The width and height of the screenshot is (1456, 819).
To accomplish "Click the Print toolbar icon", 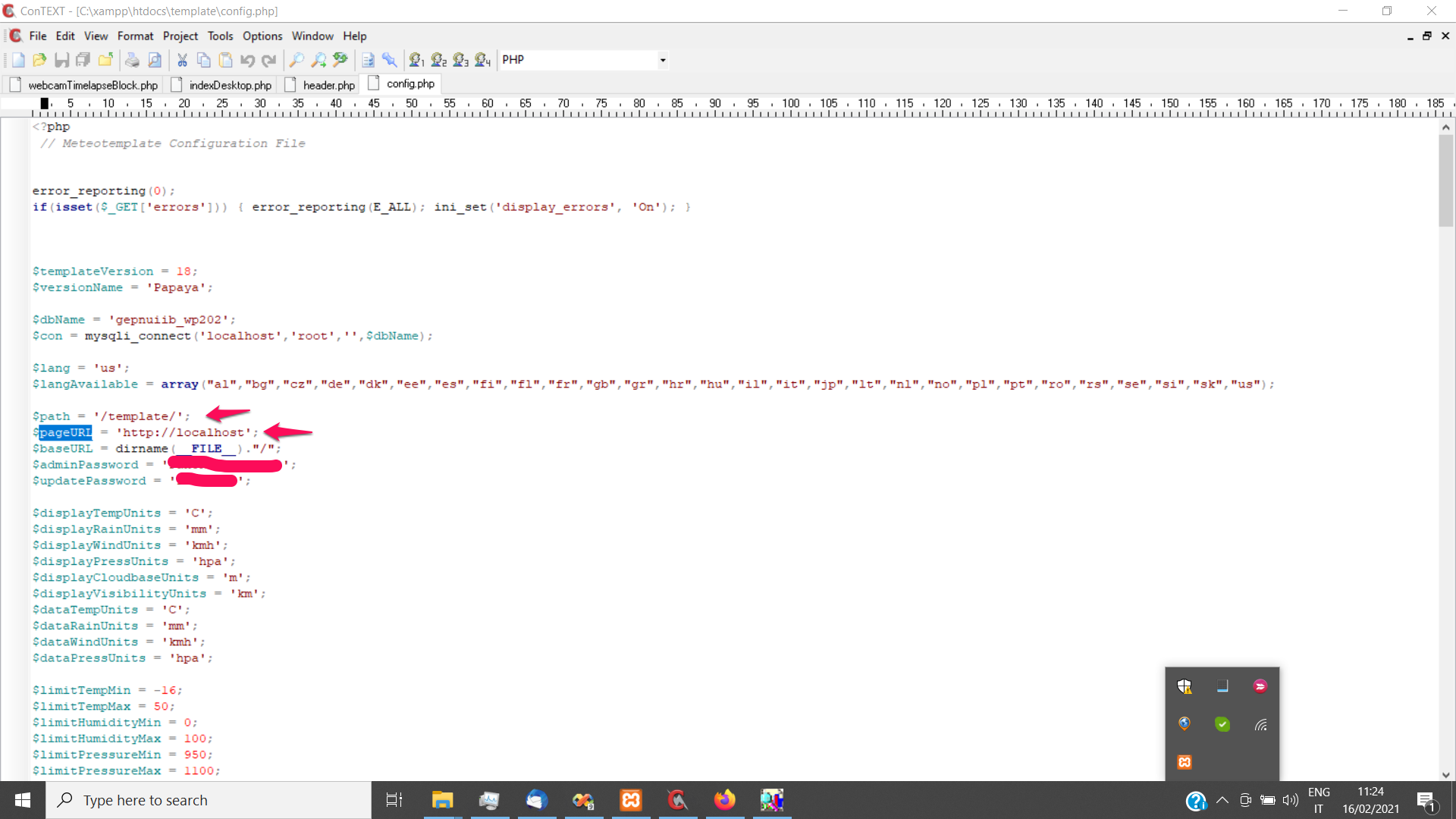I will tap(132, 60).
